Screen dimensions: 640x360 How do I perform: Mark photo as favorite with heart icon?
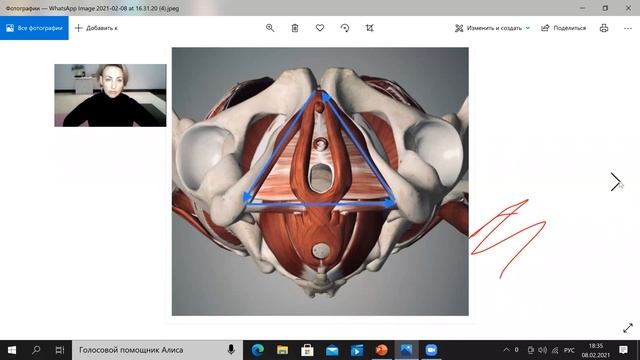pos(320,28)
